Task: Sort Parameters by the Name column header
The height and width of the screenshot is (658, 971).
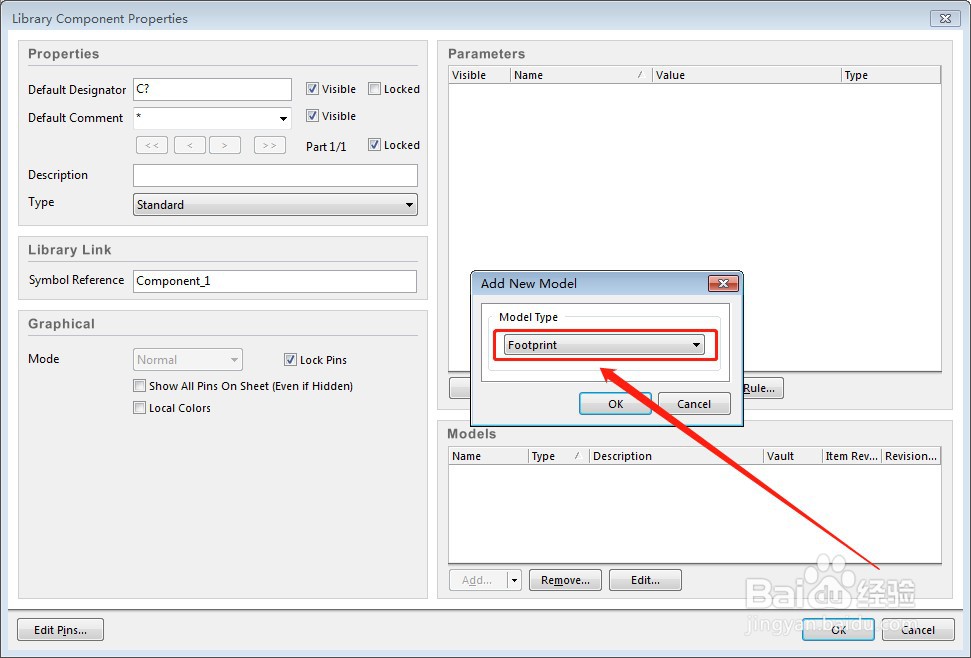Action: pos(581,75)
